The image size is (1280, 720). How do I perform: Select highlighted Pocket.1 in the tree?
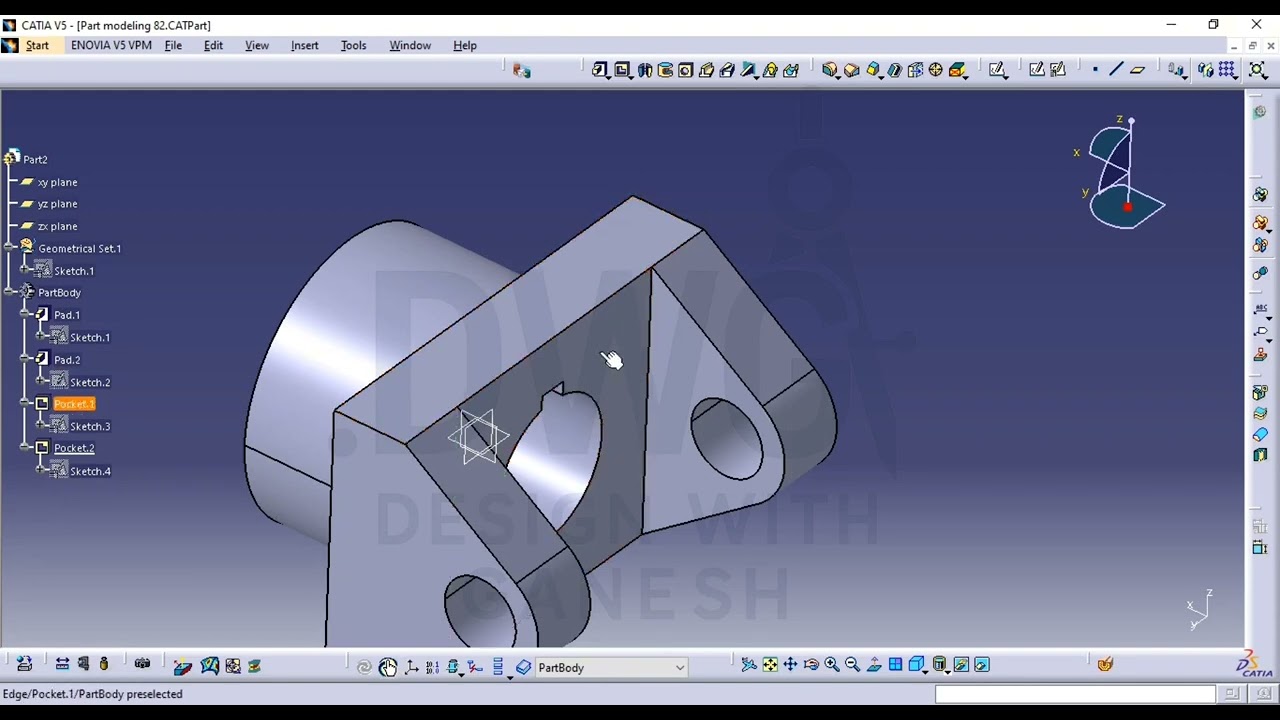click(x=74, y=404)
